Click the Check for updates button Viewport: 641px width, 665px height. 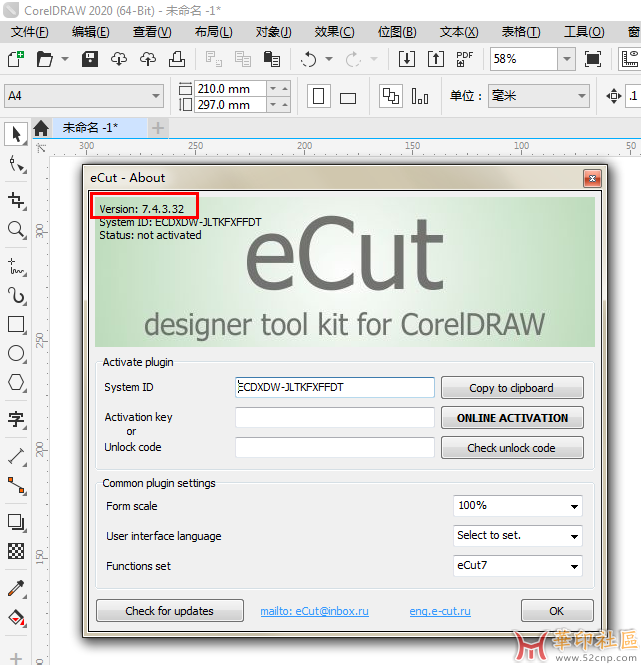tap(170, 611)
